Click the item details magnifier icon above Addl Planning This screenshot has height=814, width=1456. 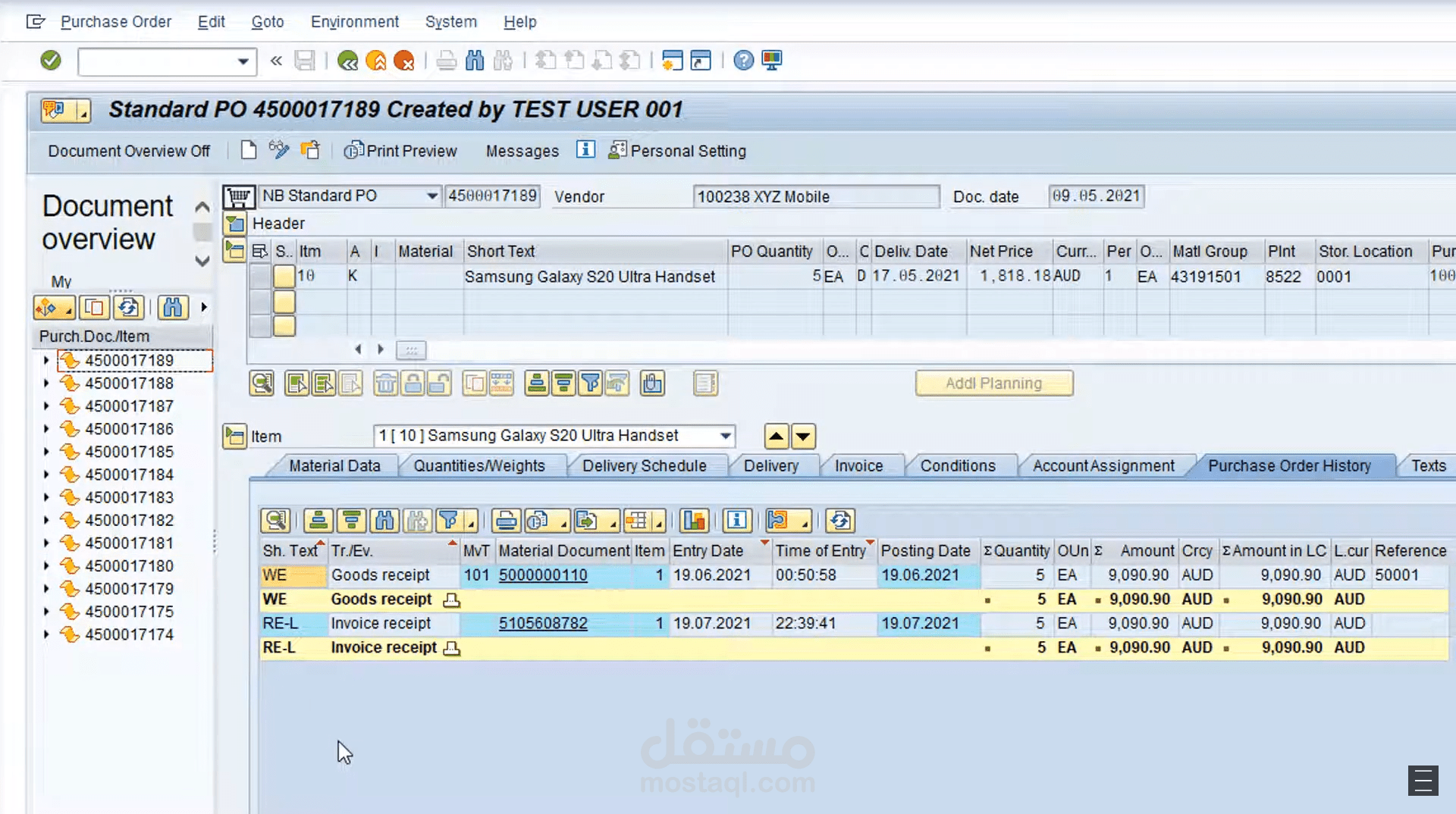coord(262,384)
